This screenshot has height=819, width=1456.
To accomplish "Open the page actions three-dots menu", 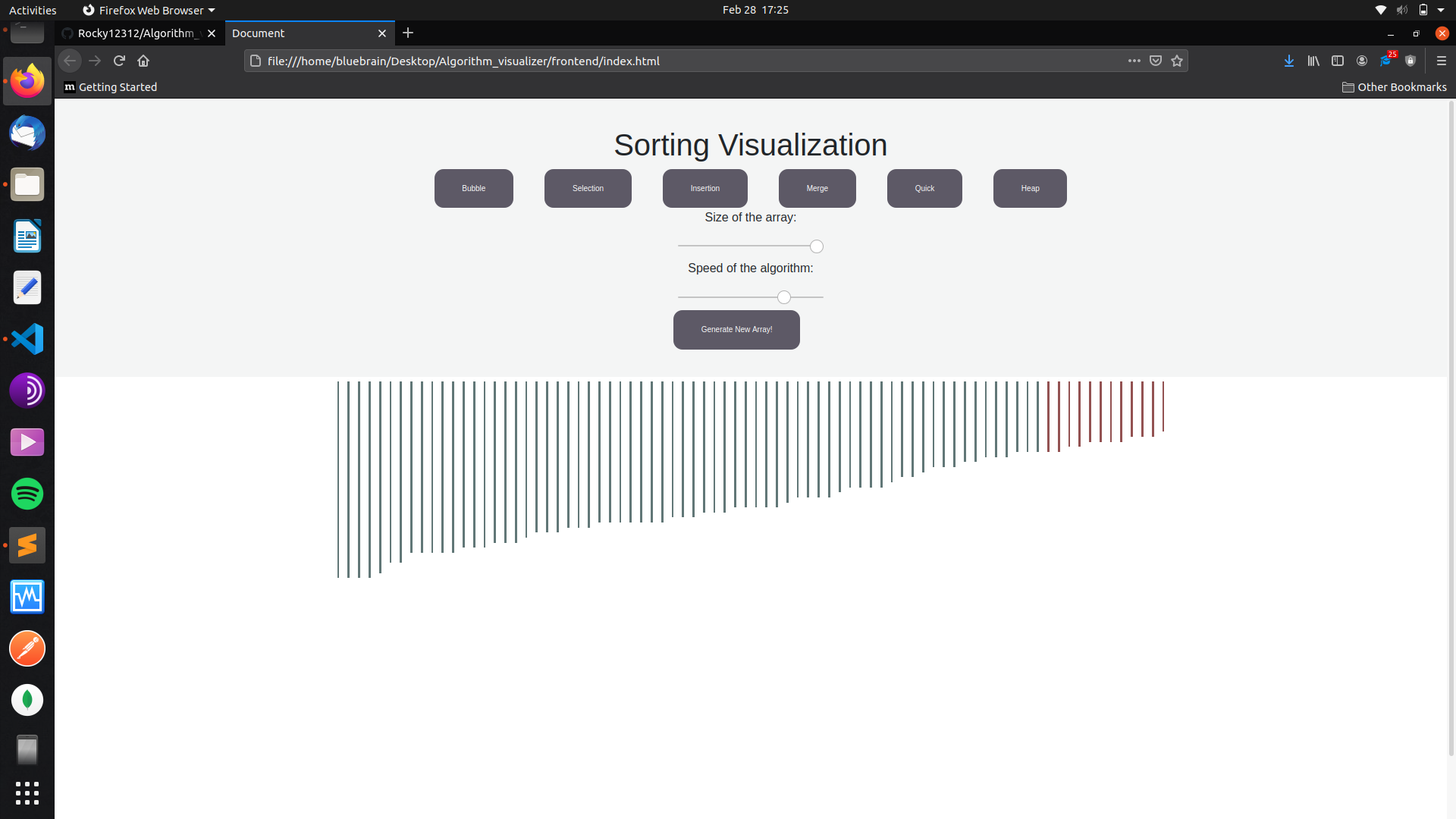I will click(x=1134, y=61).
